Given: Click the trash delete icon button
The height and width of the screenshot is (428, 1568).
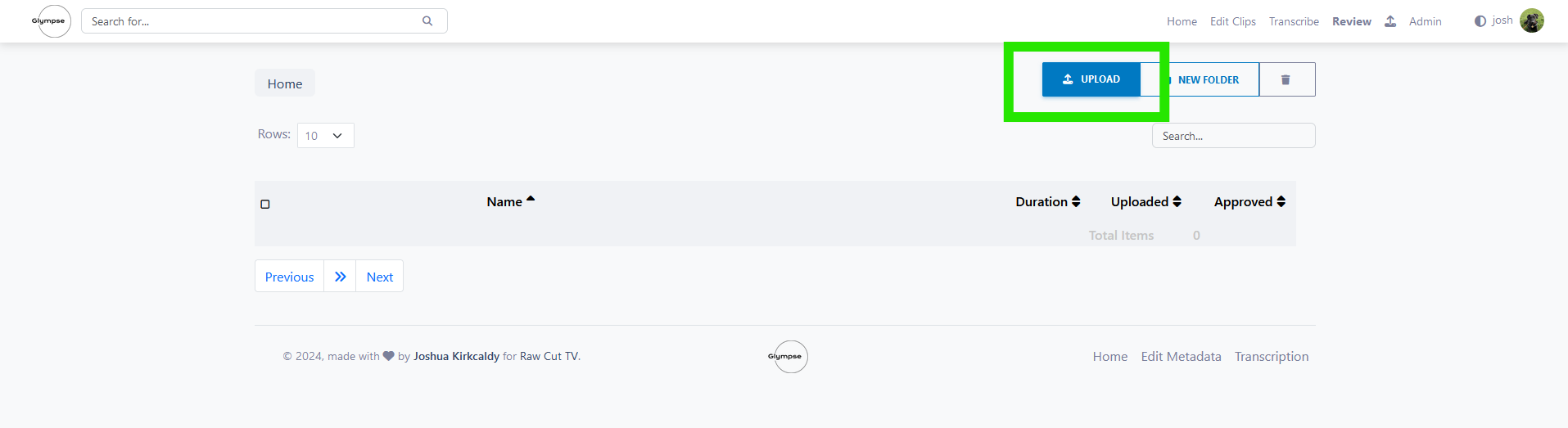Looking at the screenshot, I should pyautogui.click(x=1286, y=79).
